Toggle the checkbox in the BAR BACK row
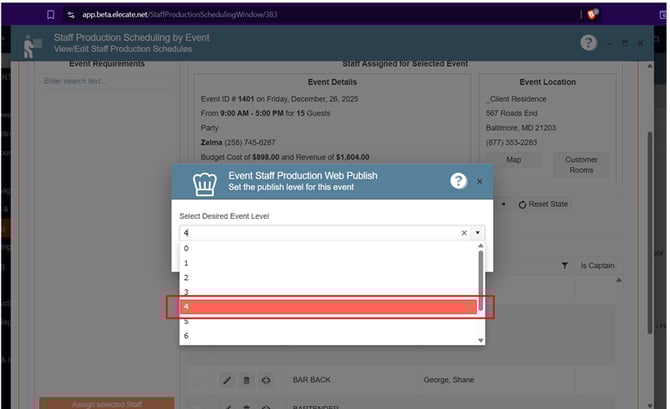This screenshot has height=409, width=670. 200,380
